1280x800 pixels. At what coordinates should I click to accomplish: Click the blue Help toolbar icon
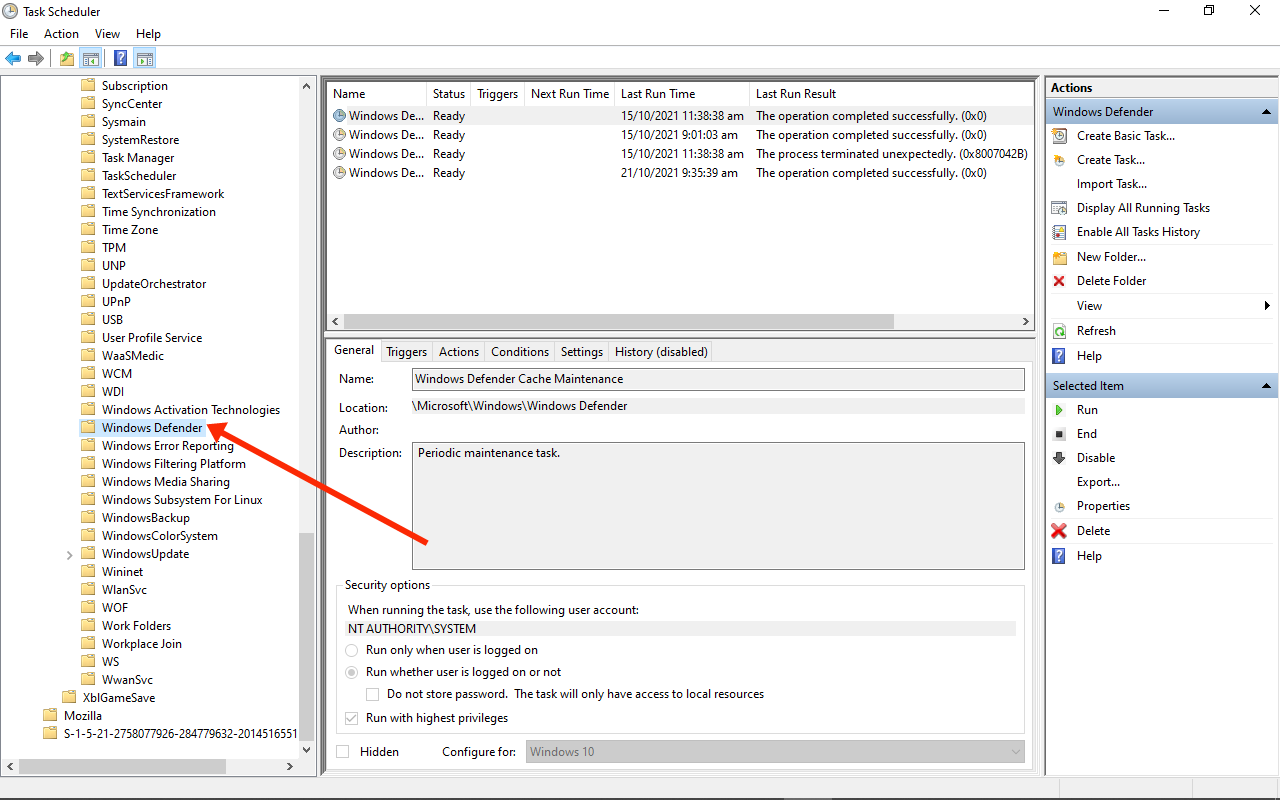point(120,58)
